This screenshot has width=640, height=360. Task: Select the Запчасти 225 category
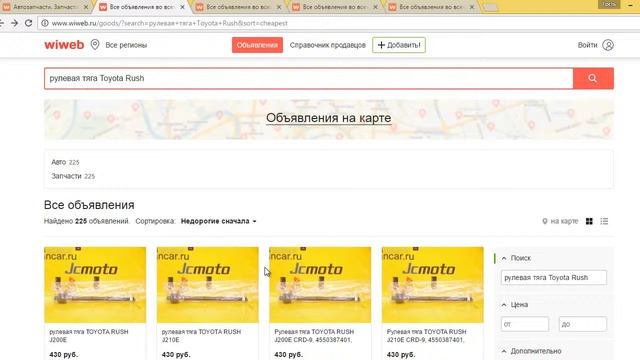(x=73, y=176)
